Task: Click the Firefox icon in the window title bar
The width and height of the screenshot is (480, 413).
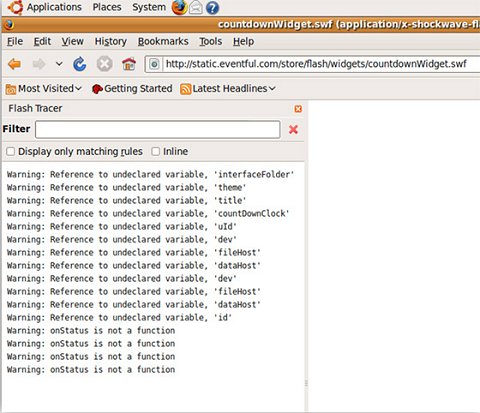Action: (9, 25)
